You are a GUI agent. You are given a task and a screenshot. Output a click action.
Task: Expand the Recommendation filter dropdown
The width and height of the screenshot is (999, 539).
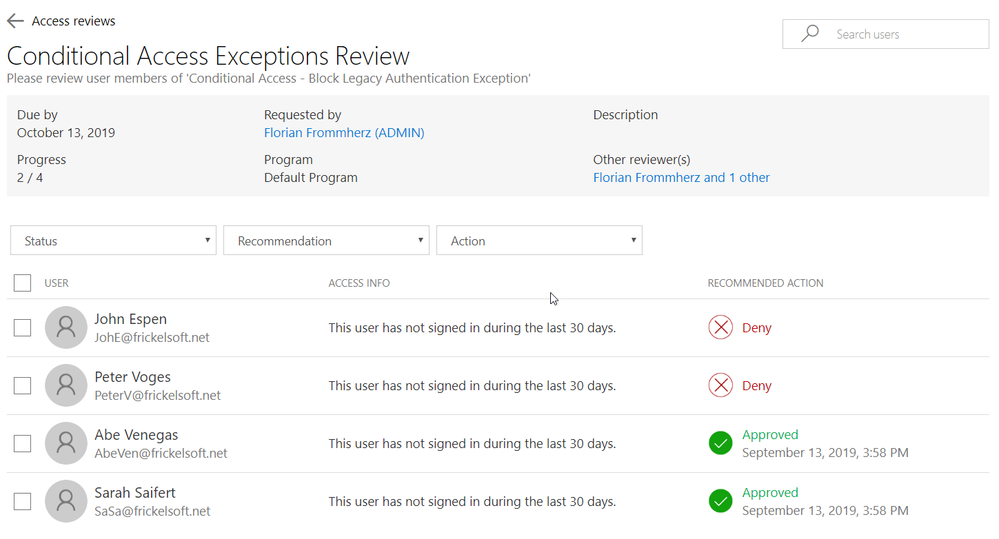pyautogui.click(x=326, y=241)
